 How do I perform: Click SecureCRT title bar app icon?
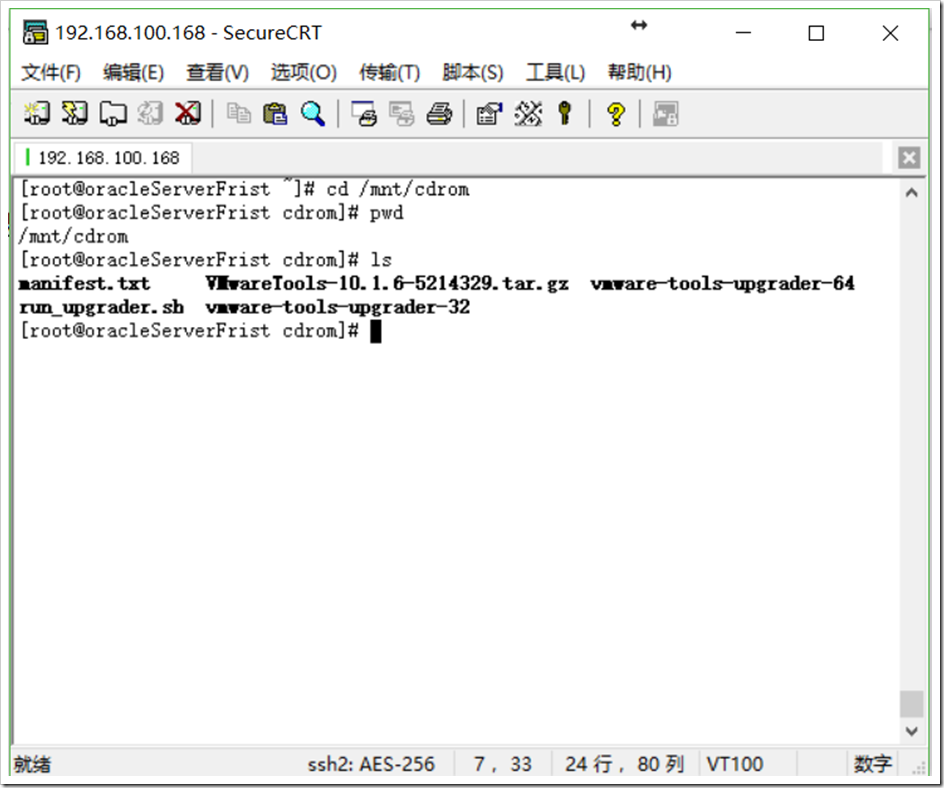[35, 33]
